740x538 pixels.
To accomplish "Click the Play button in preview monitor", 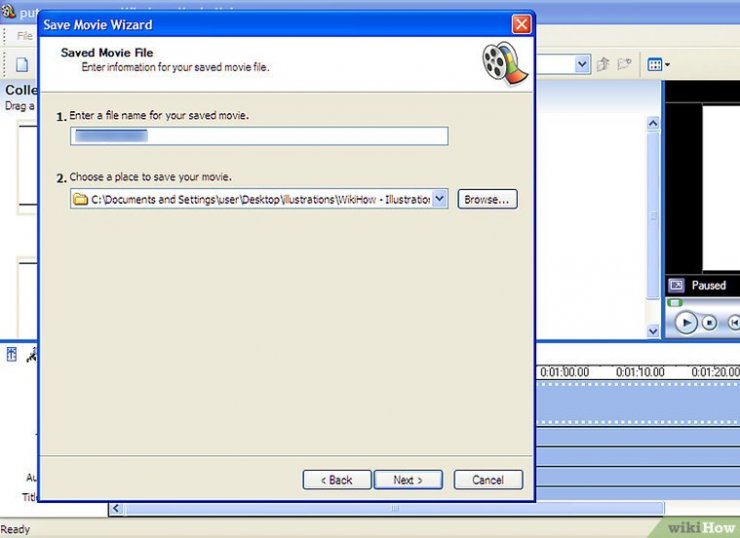I will 686,323.
